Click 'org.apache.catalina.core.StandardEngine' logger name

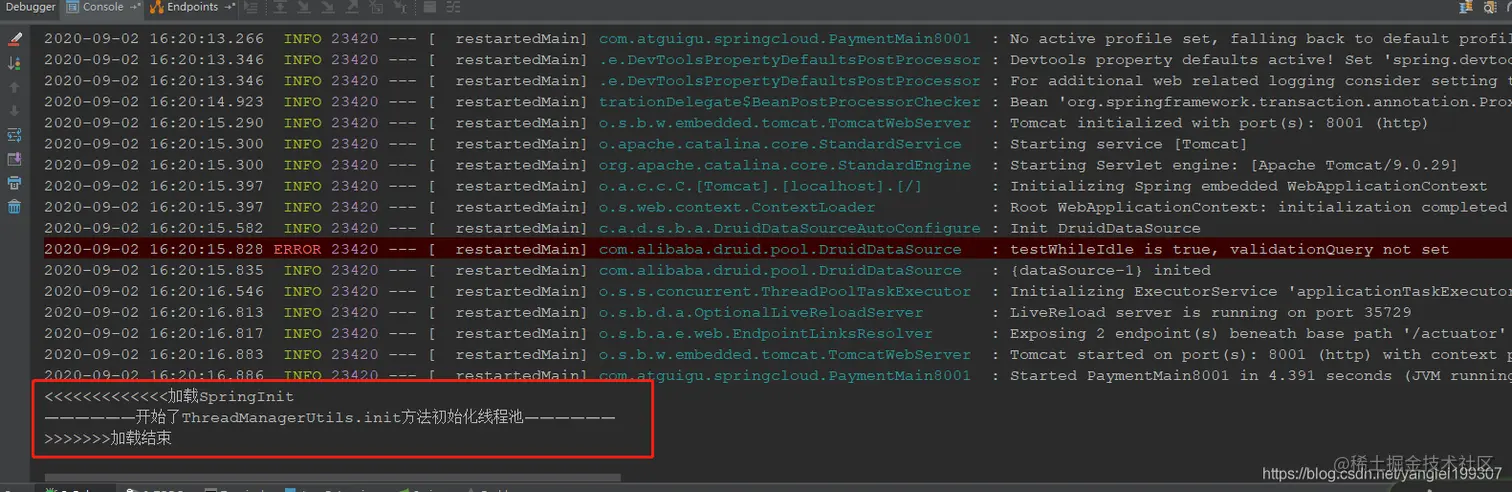(x=785, y=165)
